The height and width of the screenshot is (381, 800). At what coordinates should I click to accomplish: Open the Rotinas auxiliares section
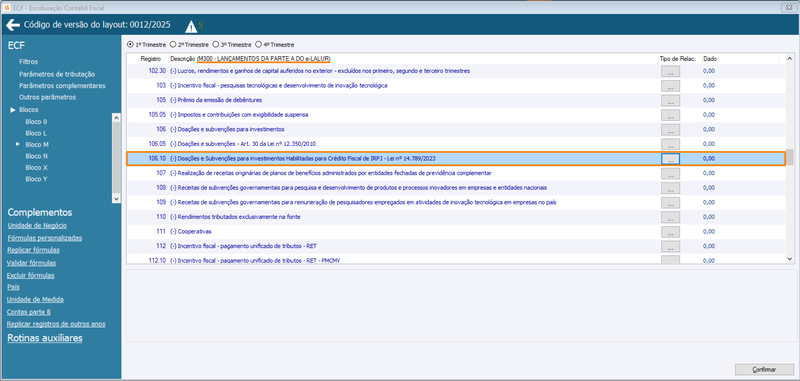point(45,338)
